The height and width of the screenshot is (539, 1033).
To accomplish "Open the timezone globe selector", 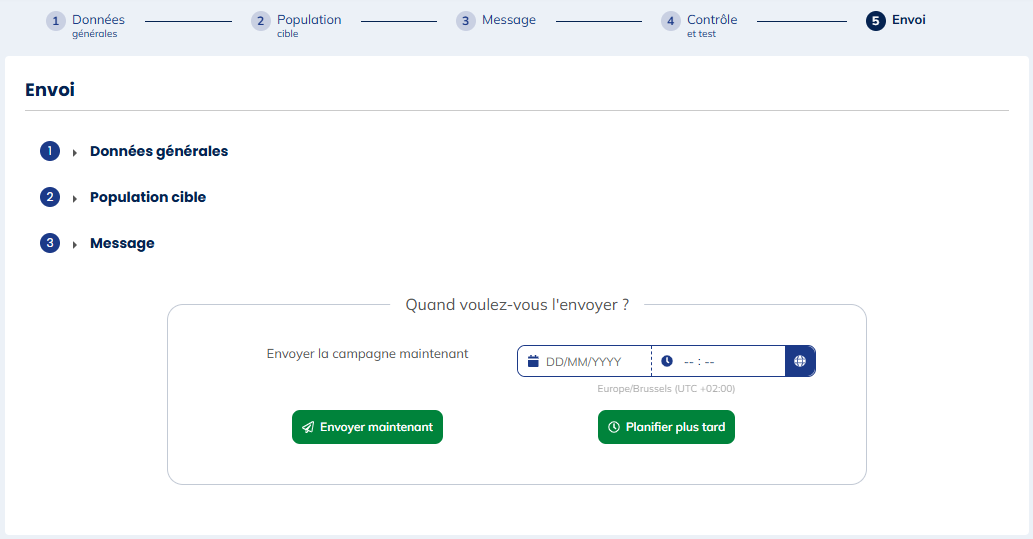I will (x=800, y=361).
